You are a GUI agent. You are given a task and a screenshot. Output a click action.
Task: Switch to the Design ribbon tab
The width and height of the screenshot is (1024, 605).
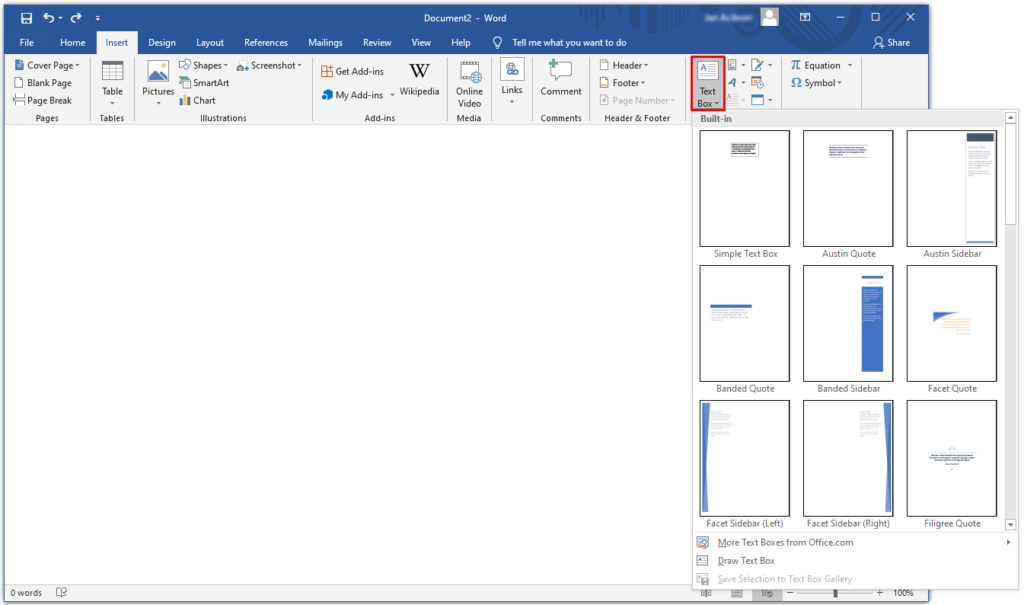[x=161, y=42]
